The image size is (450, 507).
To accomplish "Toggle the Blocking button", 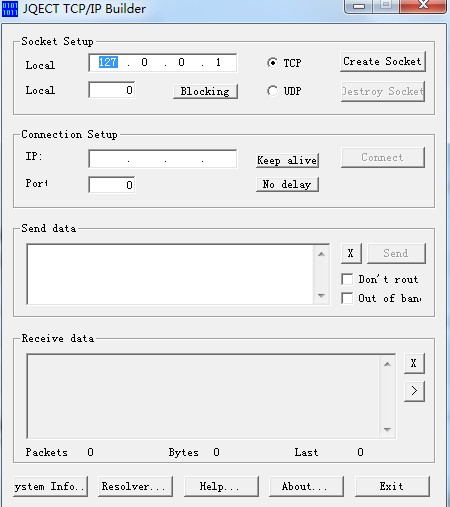I will click(205, 91).
